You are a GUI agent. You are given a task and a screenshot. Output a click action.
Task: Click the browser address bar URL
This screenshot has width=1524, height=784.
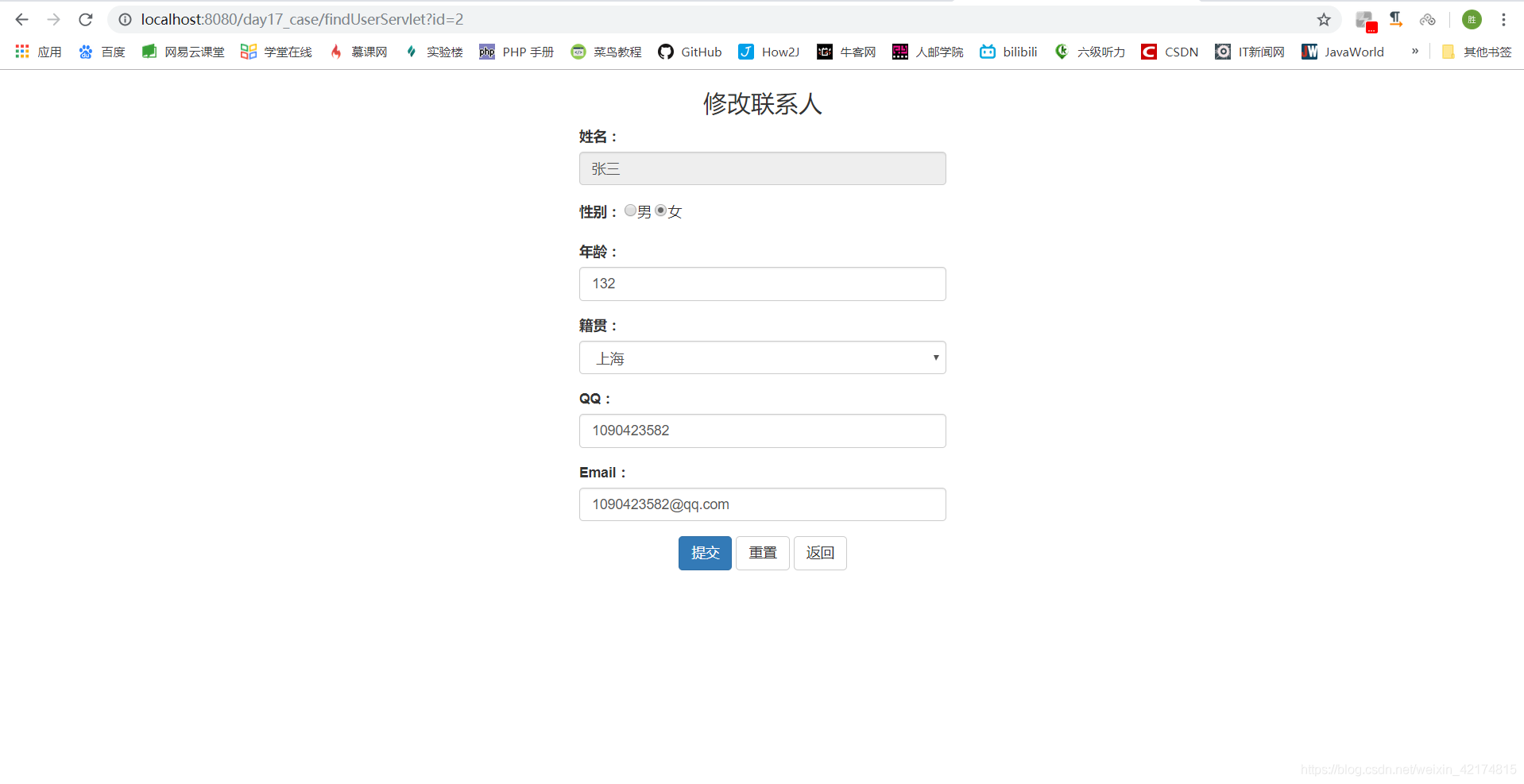pos(302,19)
